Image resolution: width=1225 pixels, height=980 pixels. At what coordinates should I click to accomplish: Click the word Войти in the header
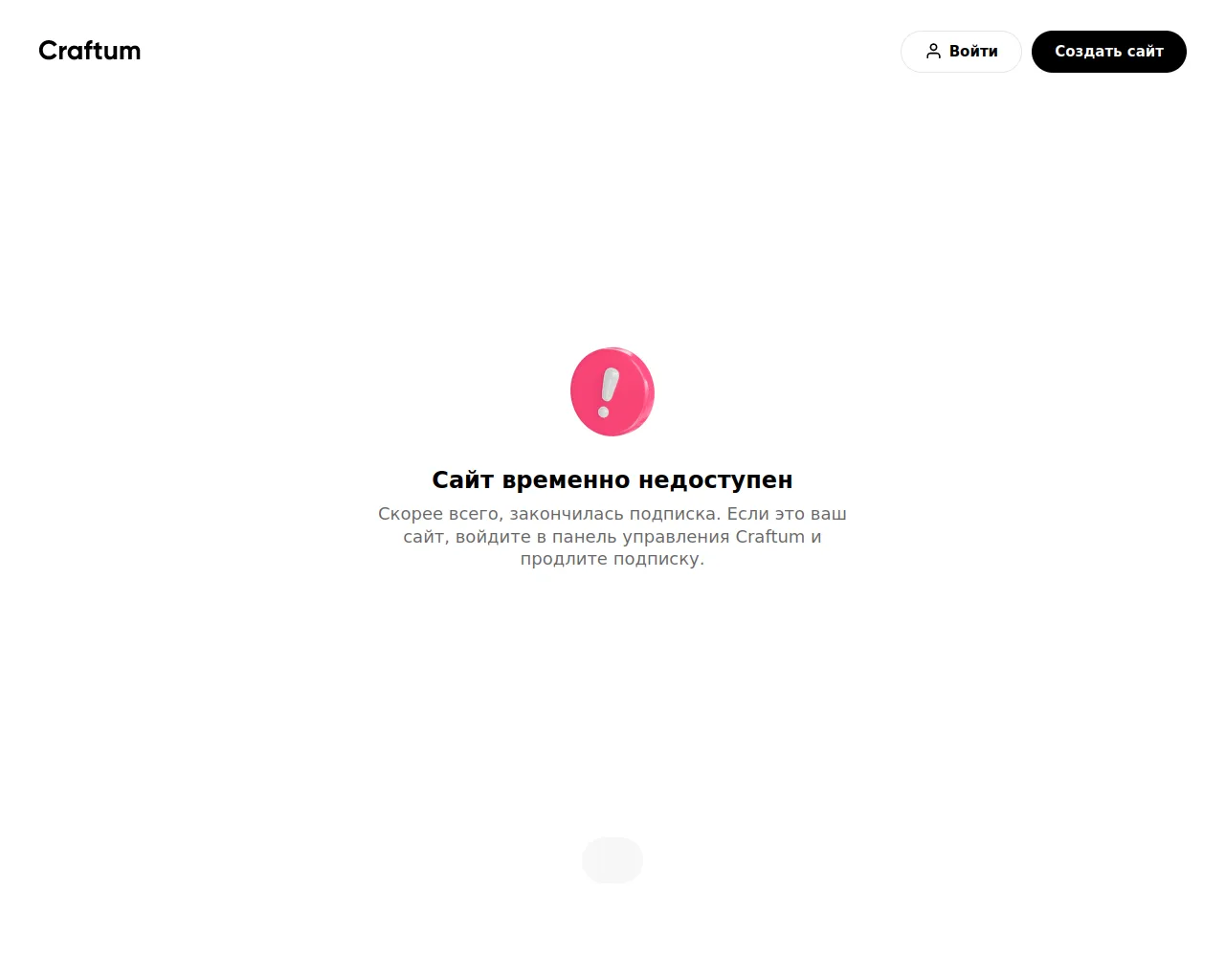tap(973, 52)
